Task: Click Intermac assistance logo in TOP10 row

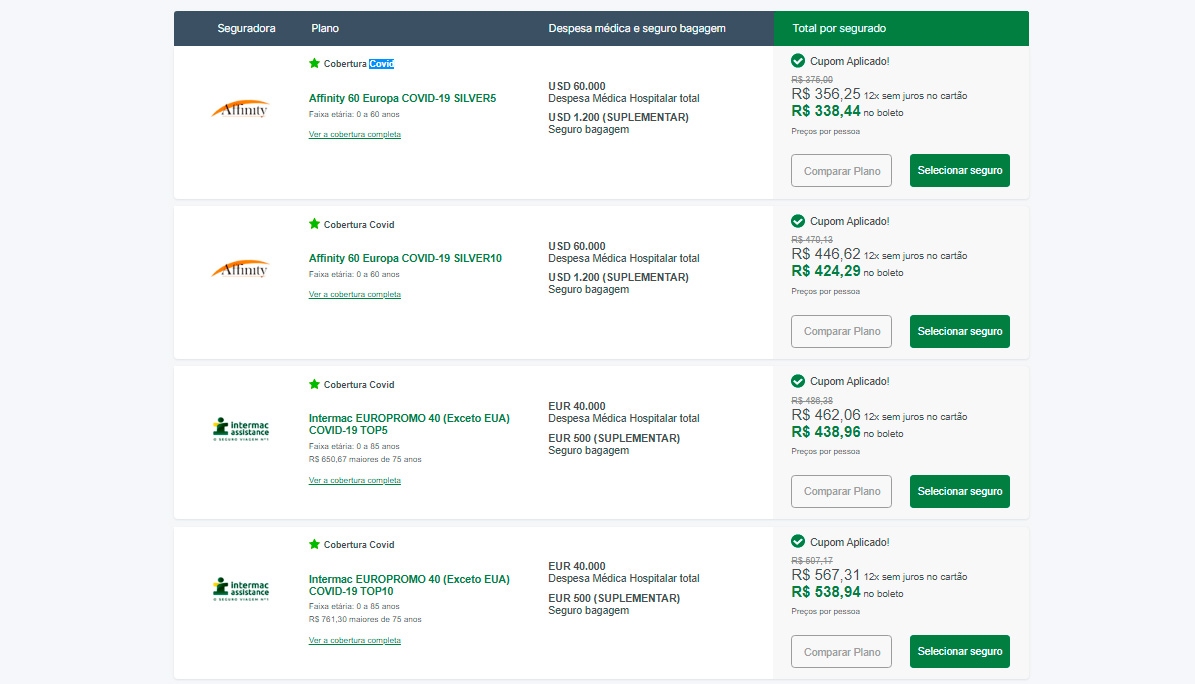Action: pyautogui.click(x=241, y=589)
